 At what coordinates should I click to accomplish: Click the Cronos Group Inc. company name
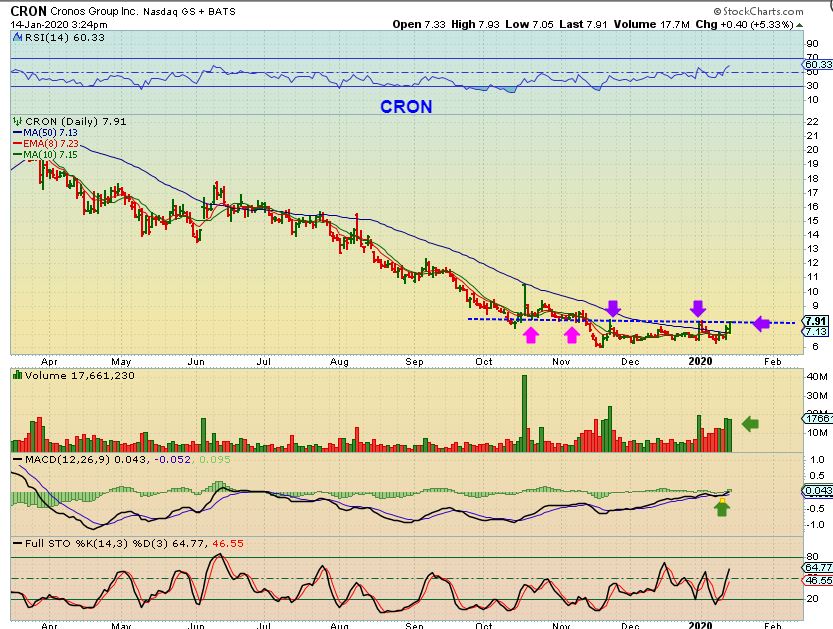94,11
